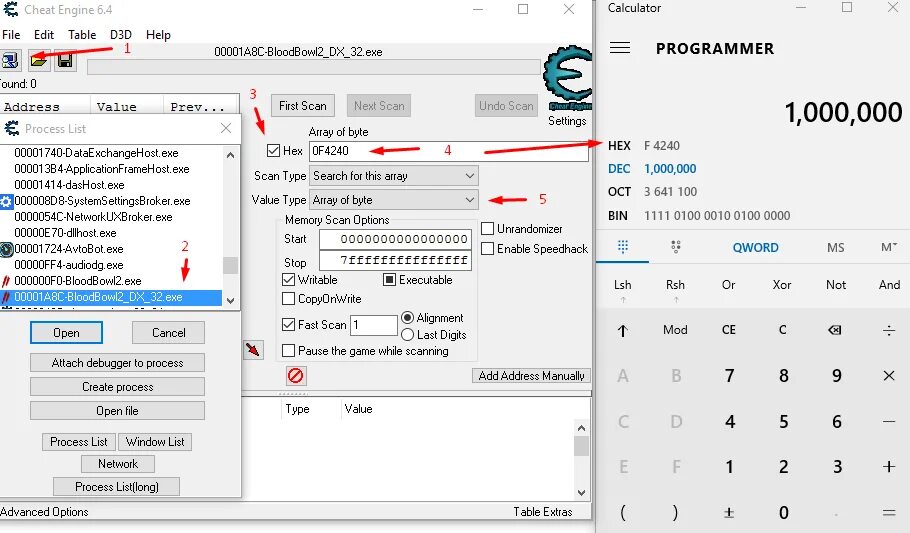The image size is (910, 533).
Task: Click Calculator plus operator
Action: tap(889, 466)
